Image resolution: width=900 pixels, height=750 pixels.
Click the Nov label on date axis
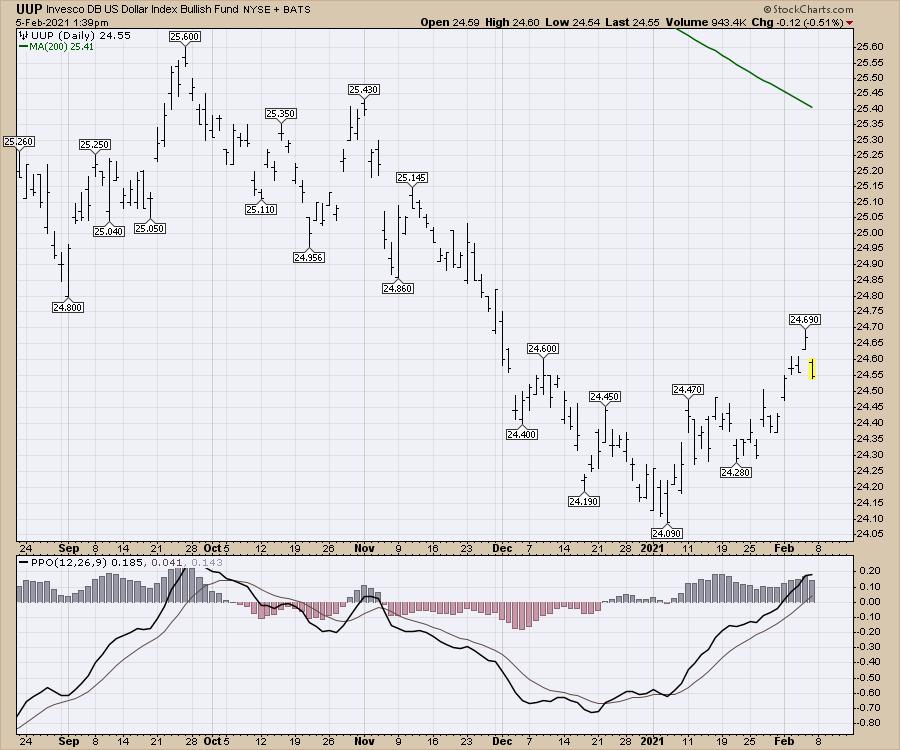click(363, 549)
